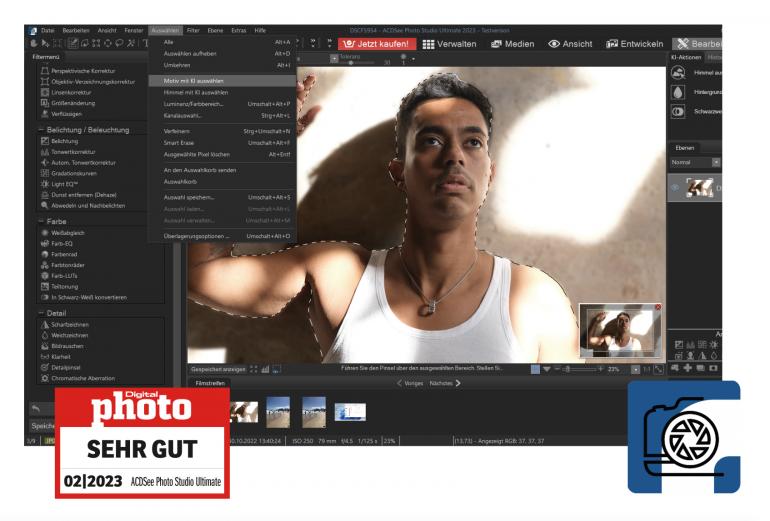Image resolution: width=770 pixels, height=521 pixels.
Task: Close the navigator preview thumbnail
Action: coord(658,307)
